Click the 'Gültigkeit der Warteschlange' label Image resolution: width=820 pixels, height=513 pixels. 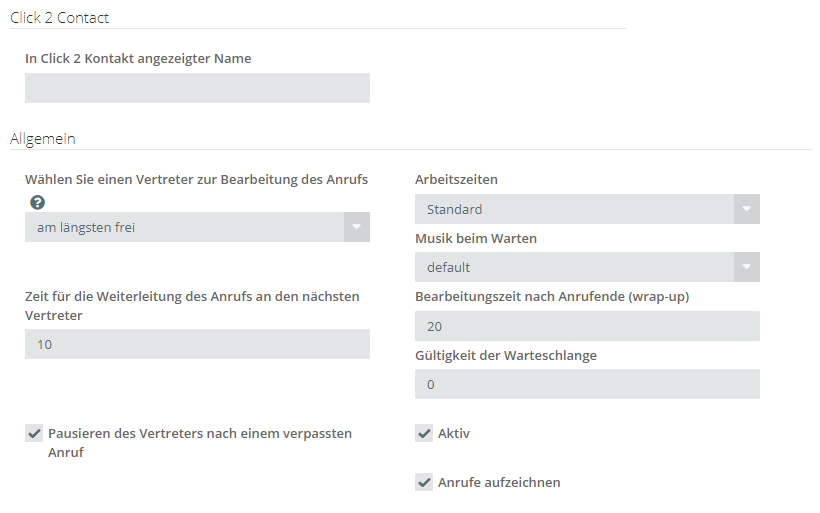pyautogui.click(x=506, y=356)
